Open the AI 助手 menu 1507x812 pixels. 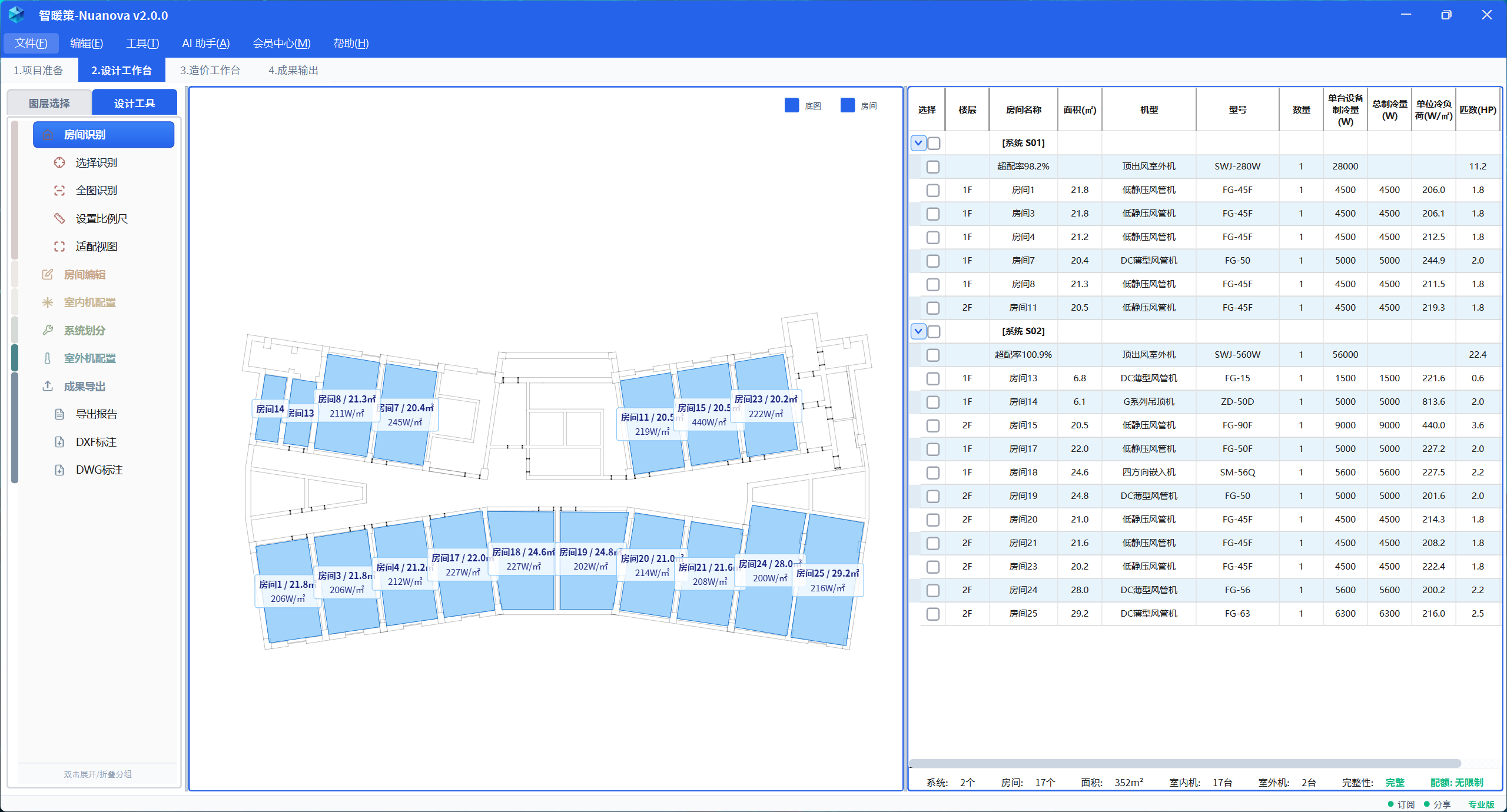(205, 43)
